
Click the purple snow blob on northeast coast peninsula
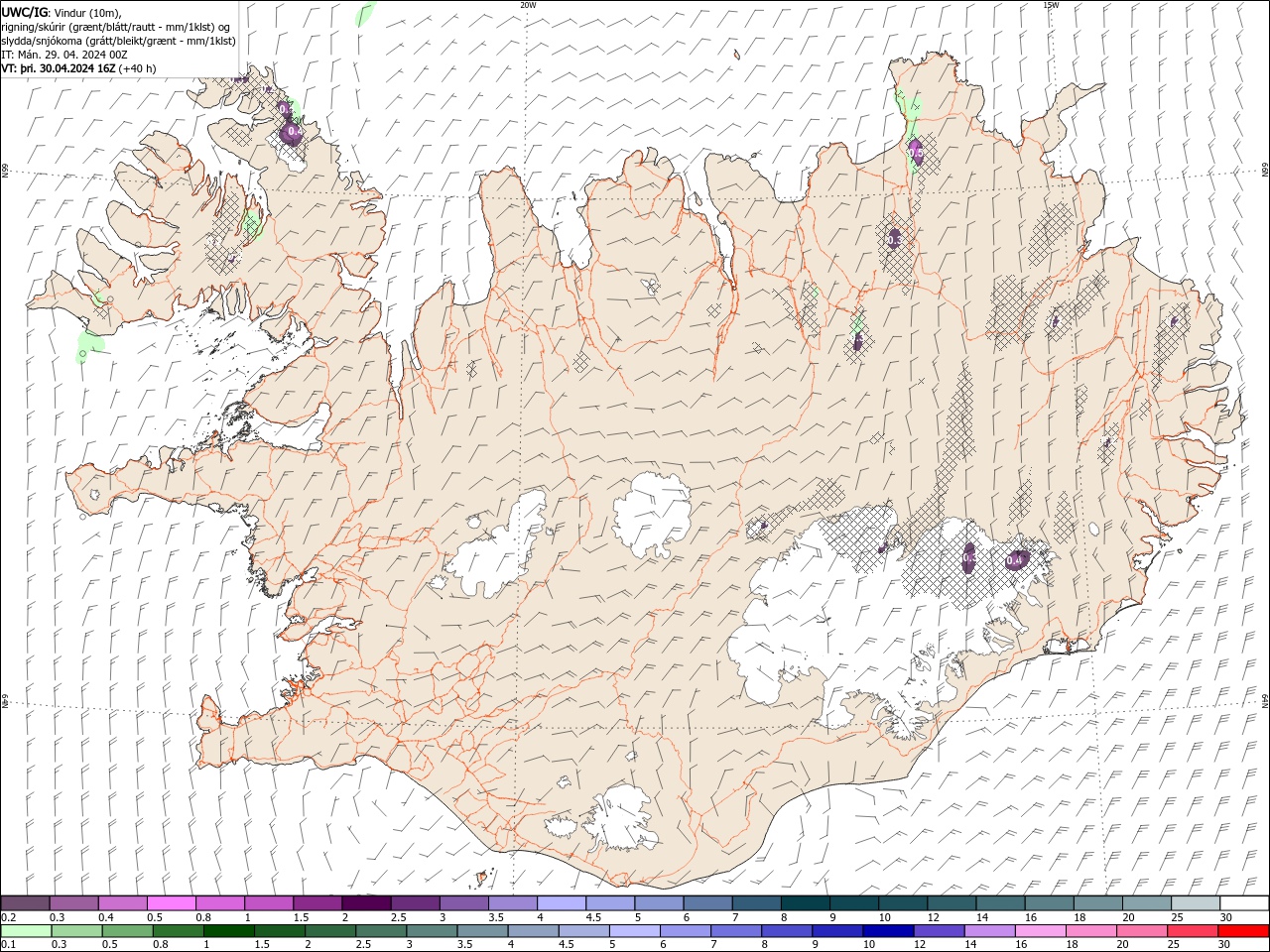(916, 152)
